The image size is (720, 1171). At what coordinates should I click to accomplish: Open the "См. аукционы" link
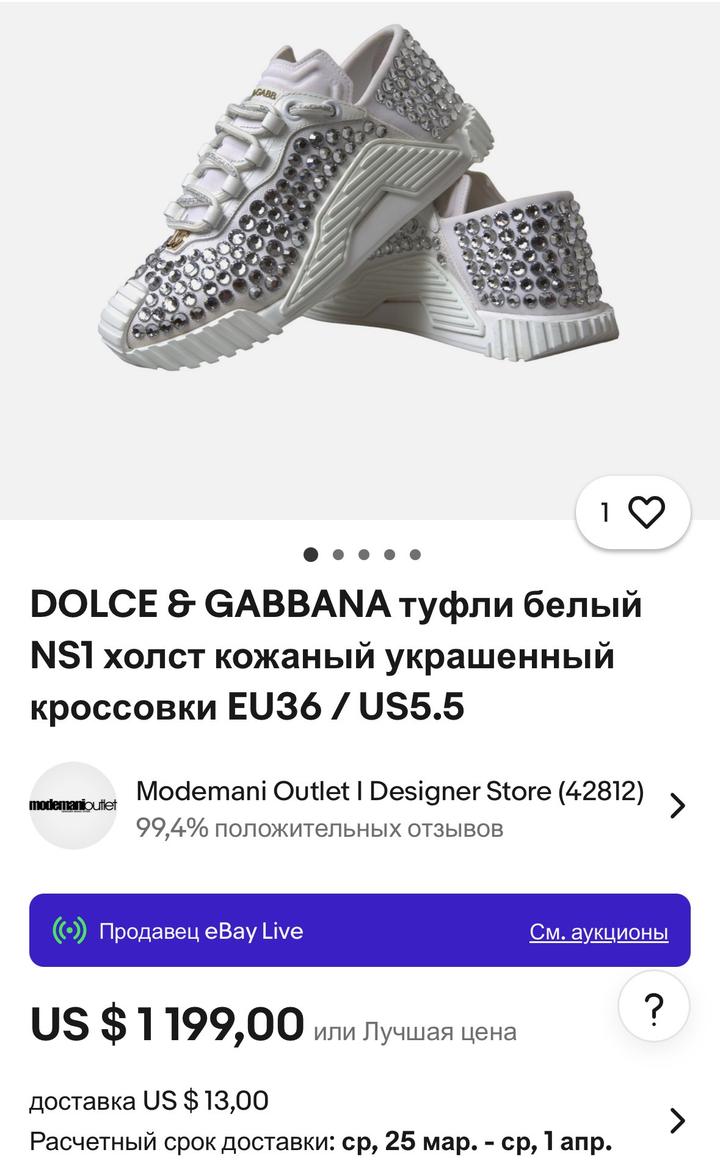(598, 932)
